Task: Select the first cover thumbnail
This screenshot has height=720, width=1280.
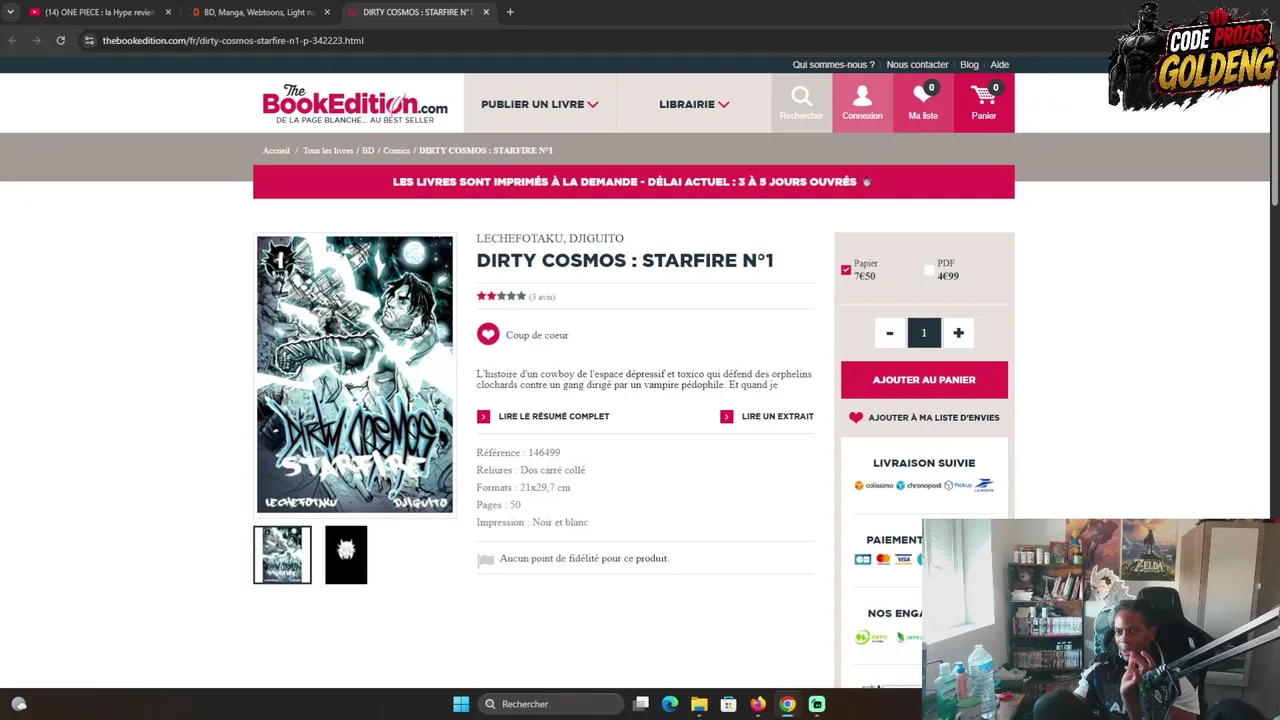Action: coord(282,555)
